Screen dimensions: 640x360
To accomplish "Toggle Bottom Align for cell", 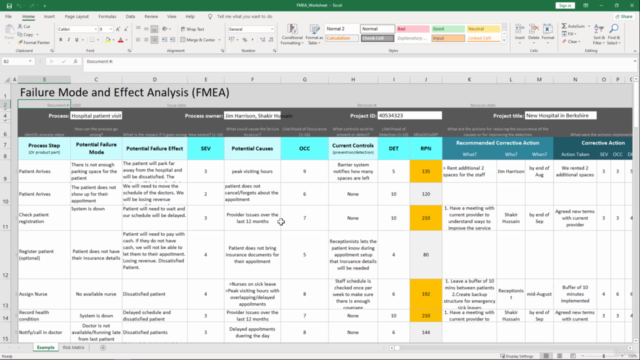I will (154, 29).
